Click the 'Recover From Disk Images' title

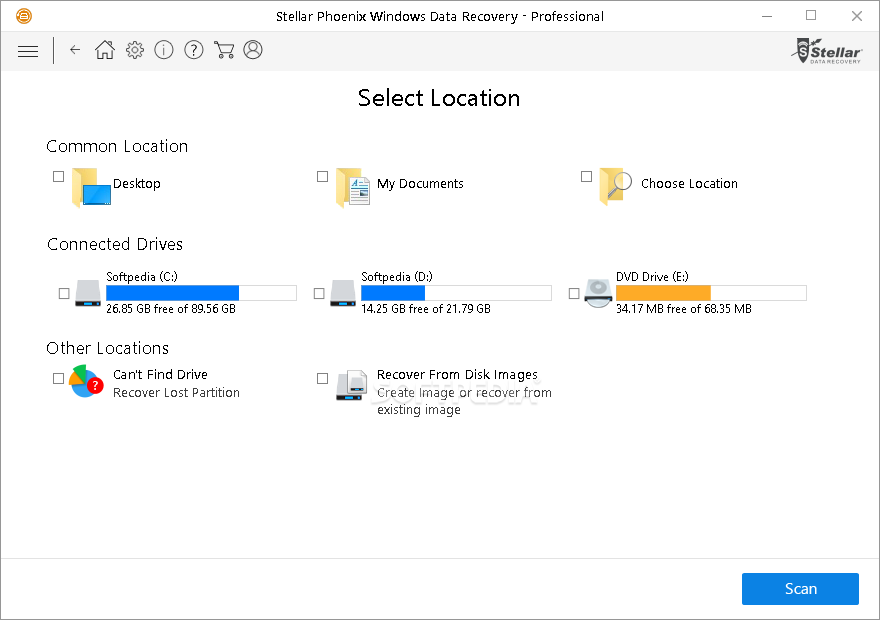(x=457, y=374)
